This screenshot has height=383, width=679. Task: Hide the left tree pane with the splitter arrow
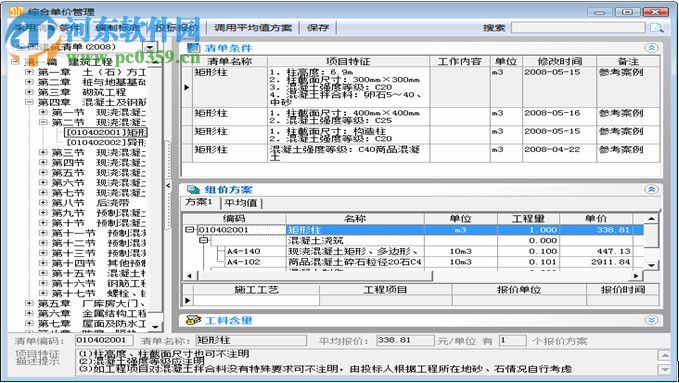(x=168, y=185)
